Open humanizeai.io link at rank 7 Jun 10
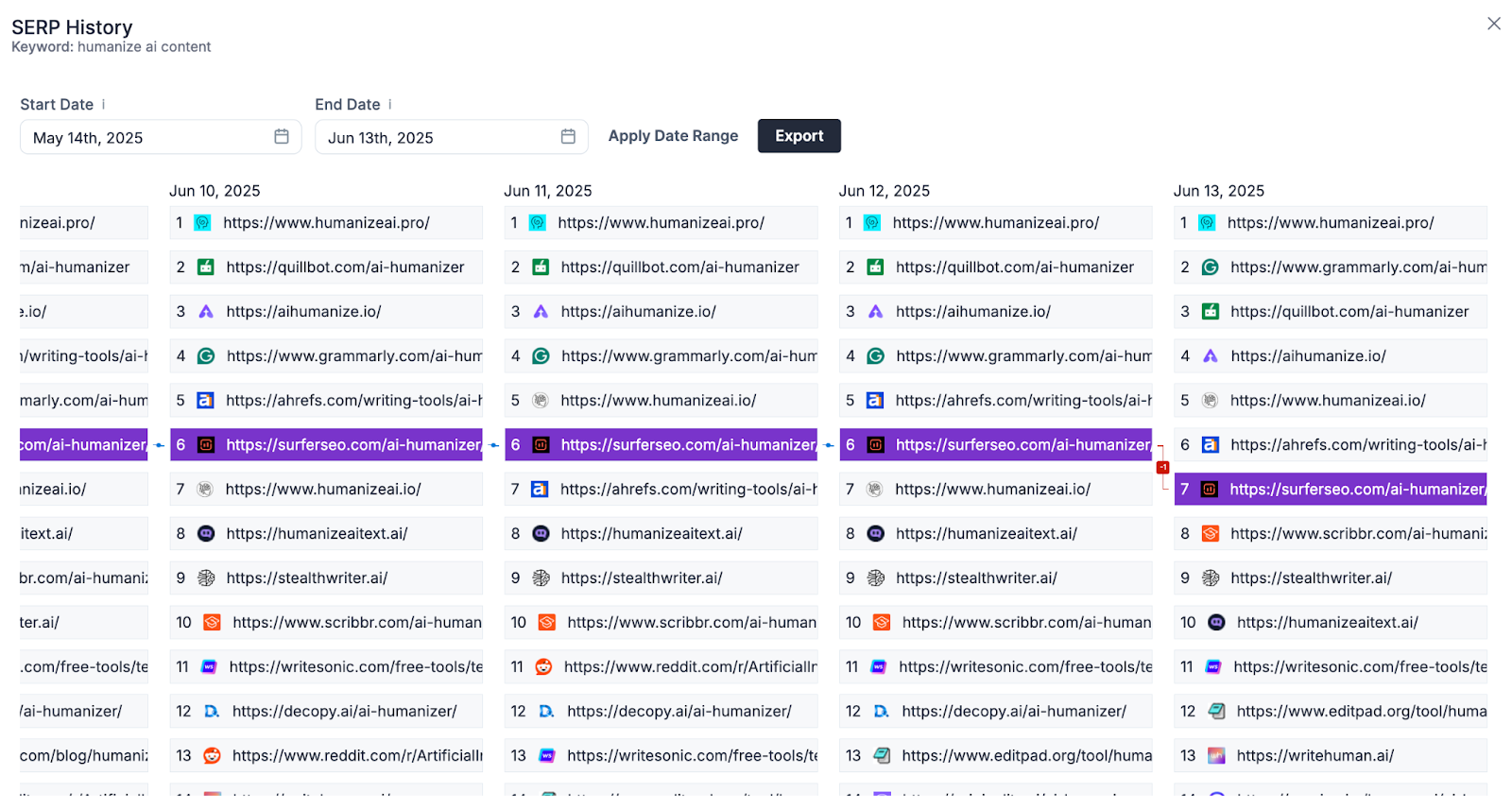This screenshot has height=810, width=1512. pos(323,490)
